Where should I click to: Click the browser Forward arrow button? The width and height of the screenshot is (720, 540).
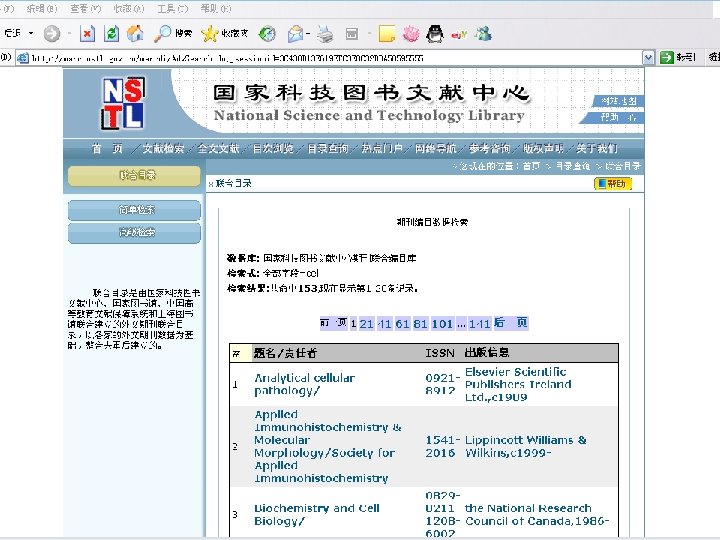click(x=51, y=34)
